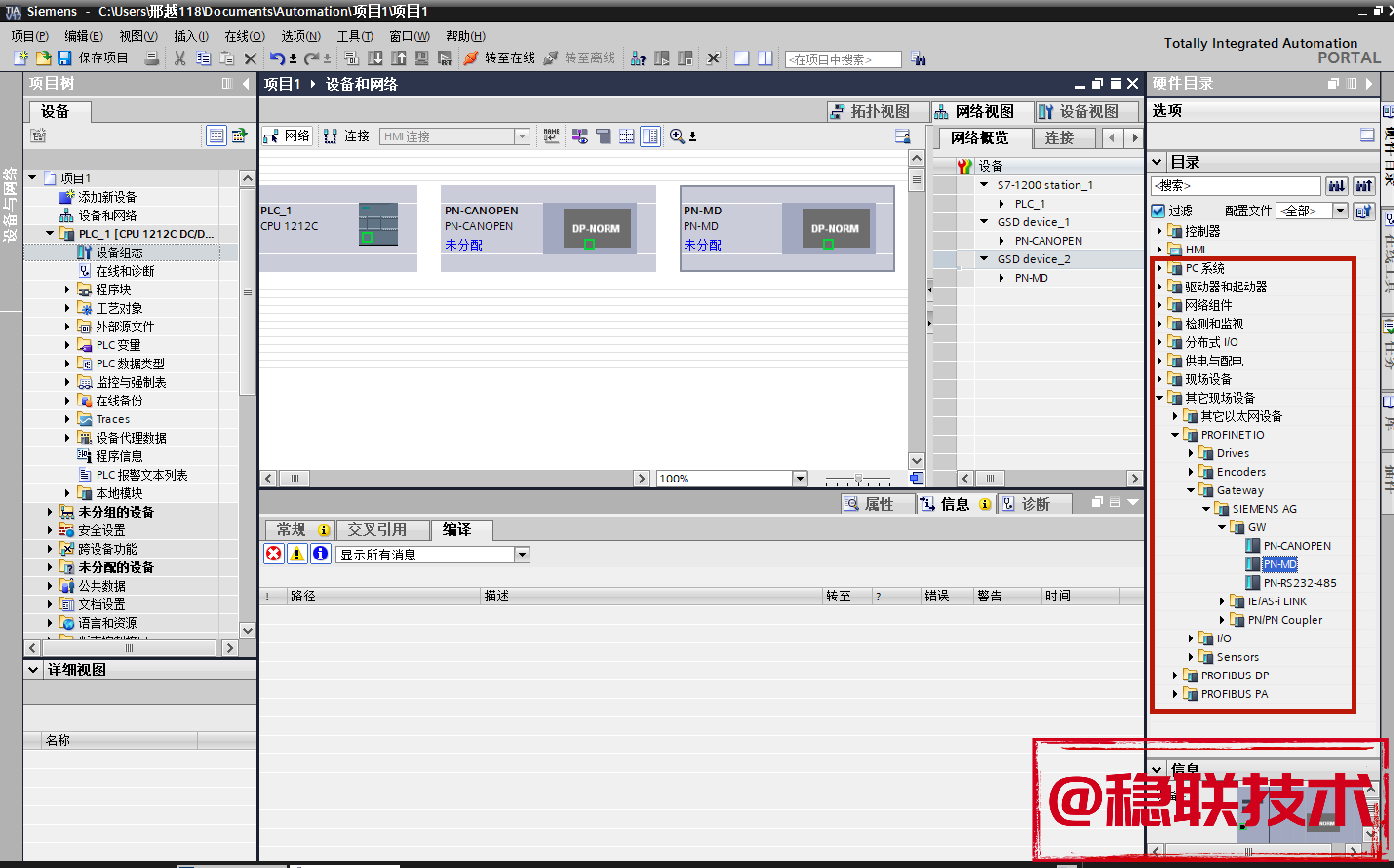Click the zoom magnifier icon in network view
The width and height of the screenshot is (1394, 868).
pos(677,136)
